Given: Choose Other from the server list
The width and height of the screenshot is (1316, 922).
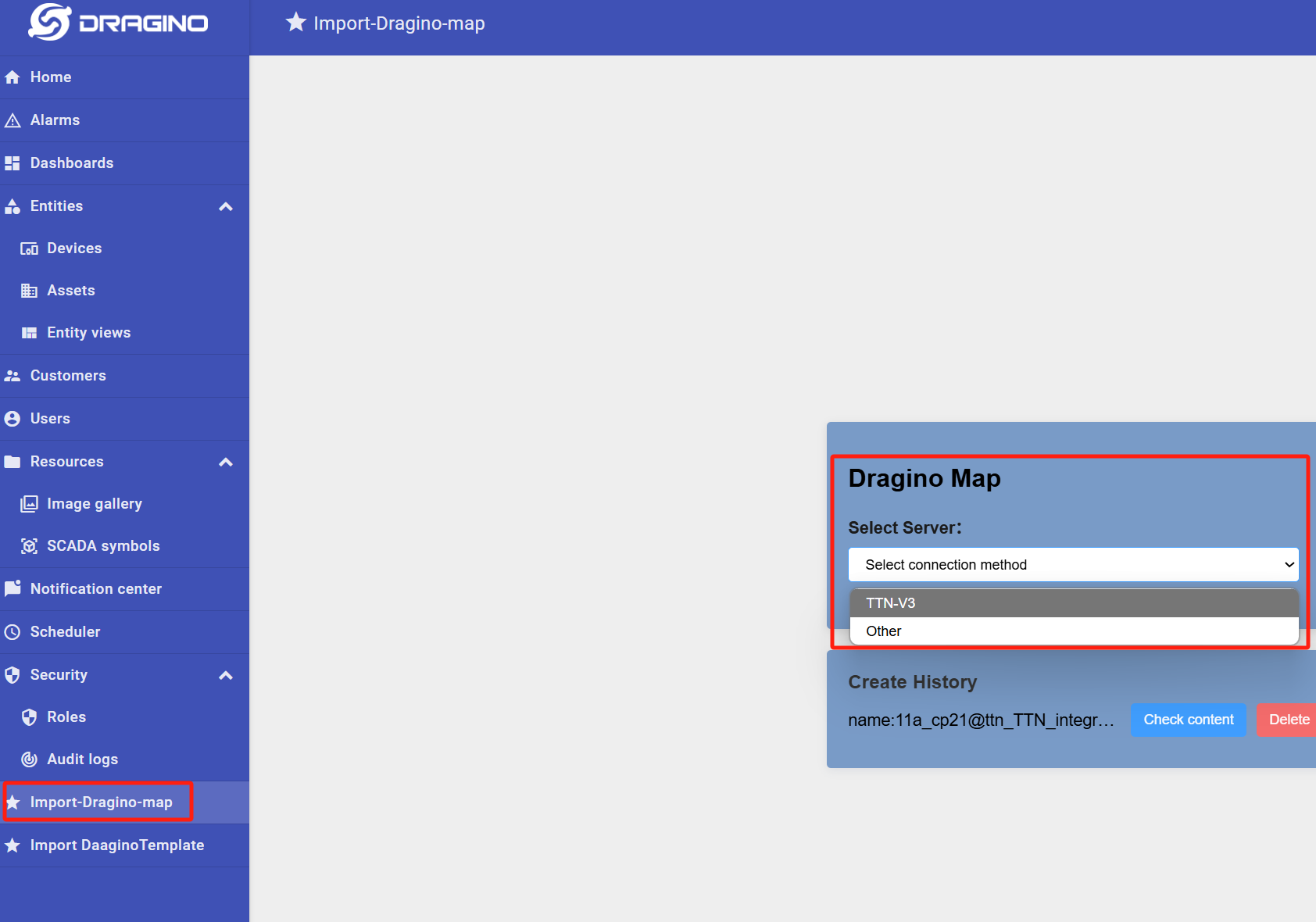Looking at the screenshot, I should (1074, 631).
